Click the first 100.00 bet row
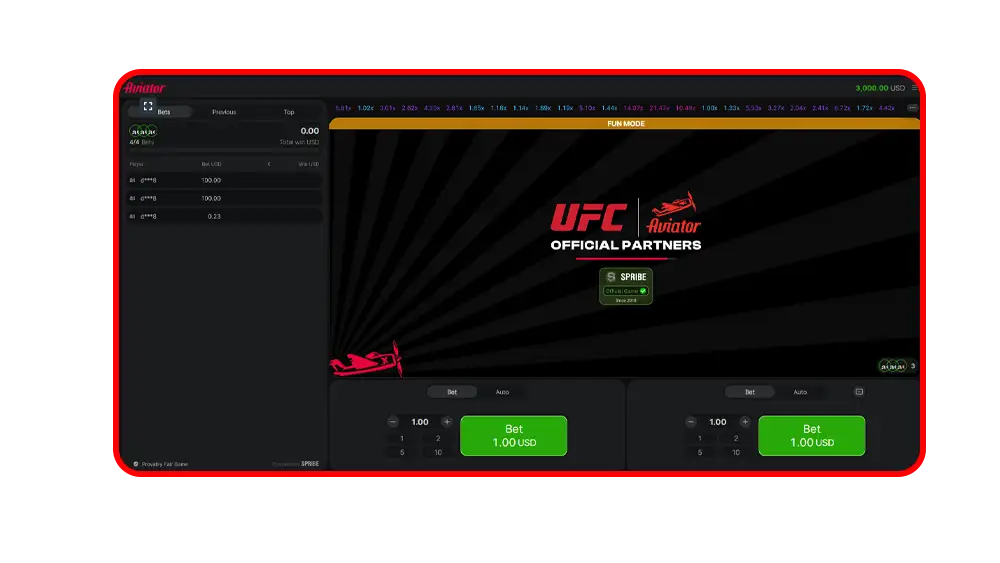 point(224,180)
